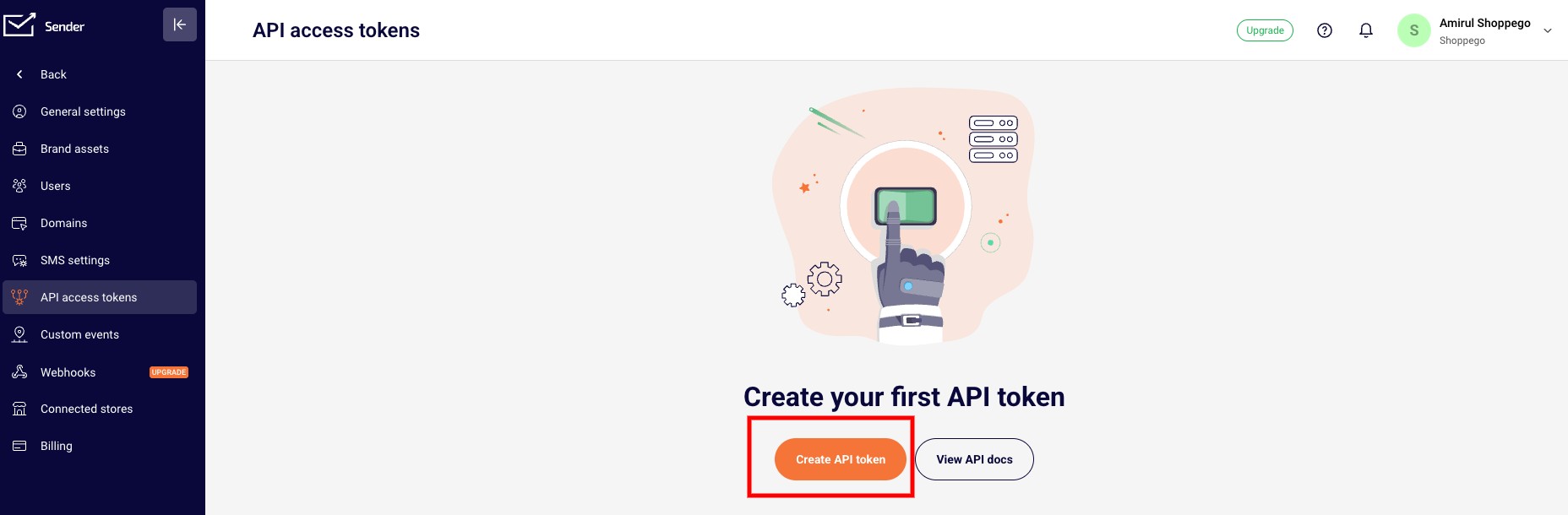Click the Domains icon in the sidebar
1568x515 pixels.
tap(19, 223)
